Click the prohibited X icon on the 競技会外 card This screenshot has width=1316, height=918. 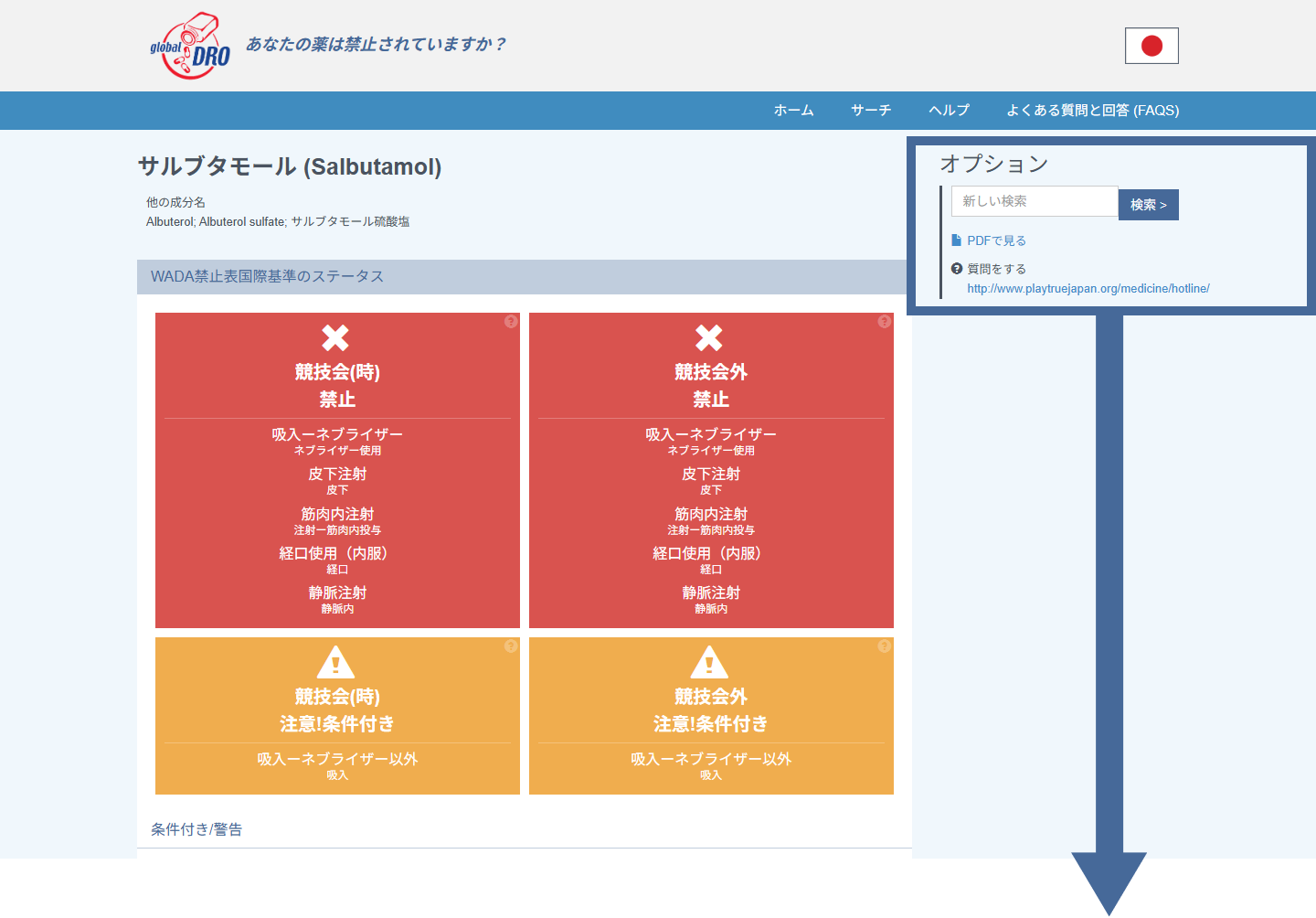(711, 337)
